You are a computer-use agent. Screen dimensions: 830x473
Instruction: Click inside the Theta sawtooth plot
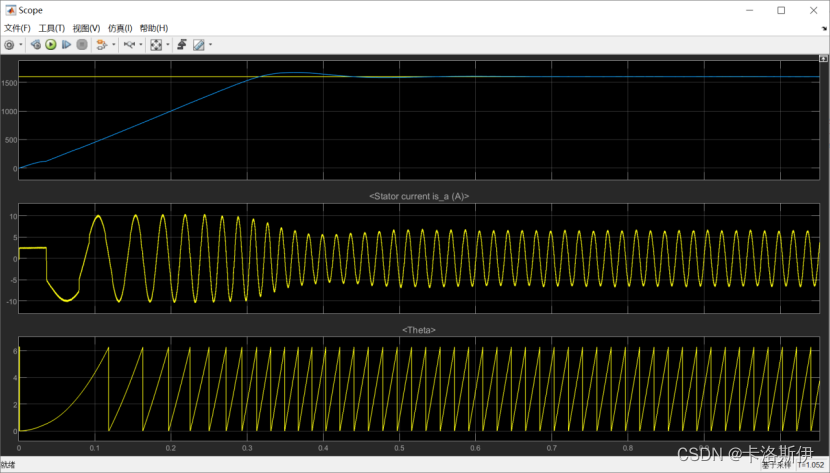point(419,389)
